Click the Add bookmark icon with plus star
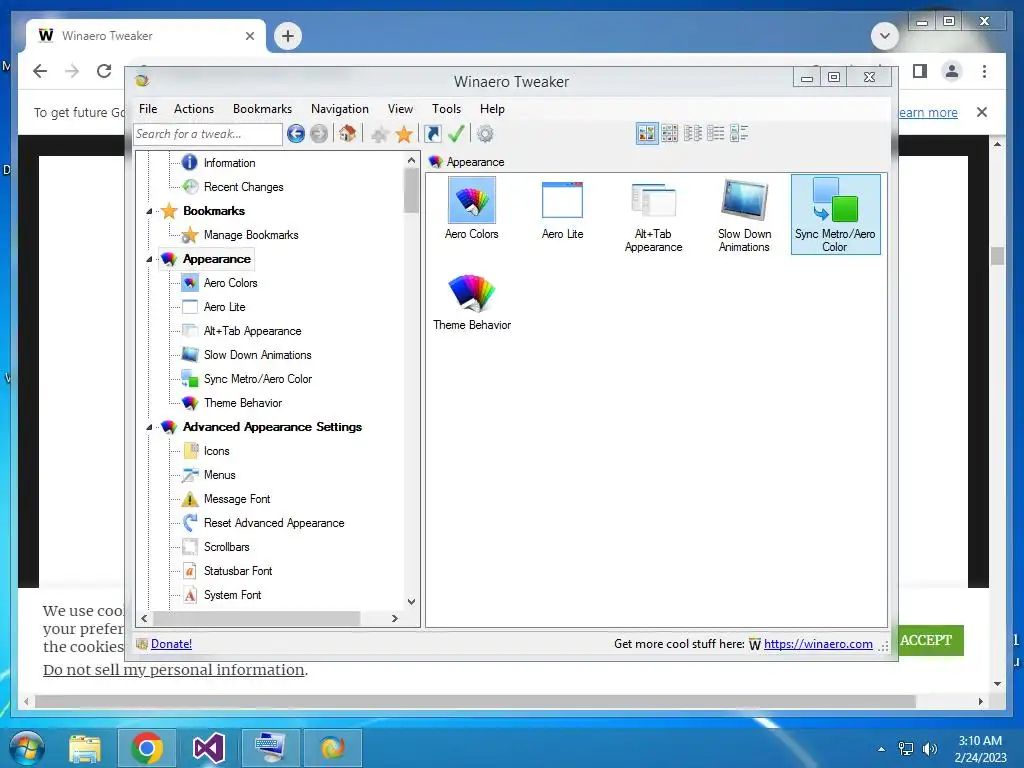The height and width of the screenshot is (768, 1024). (379, 135)
